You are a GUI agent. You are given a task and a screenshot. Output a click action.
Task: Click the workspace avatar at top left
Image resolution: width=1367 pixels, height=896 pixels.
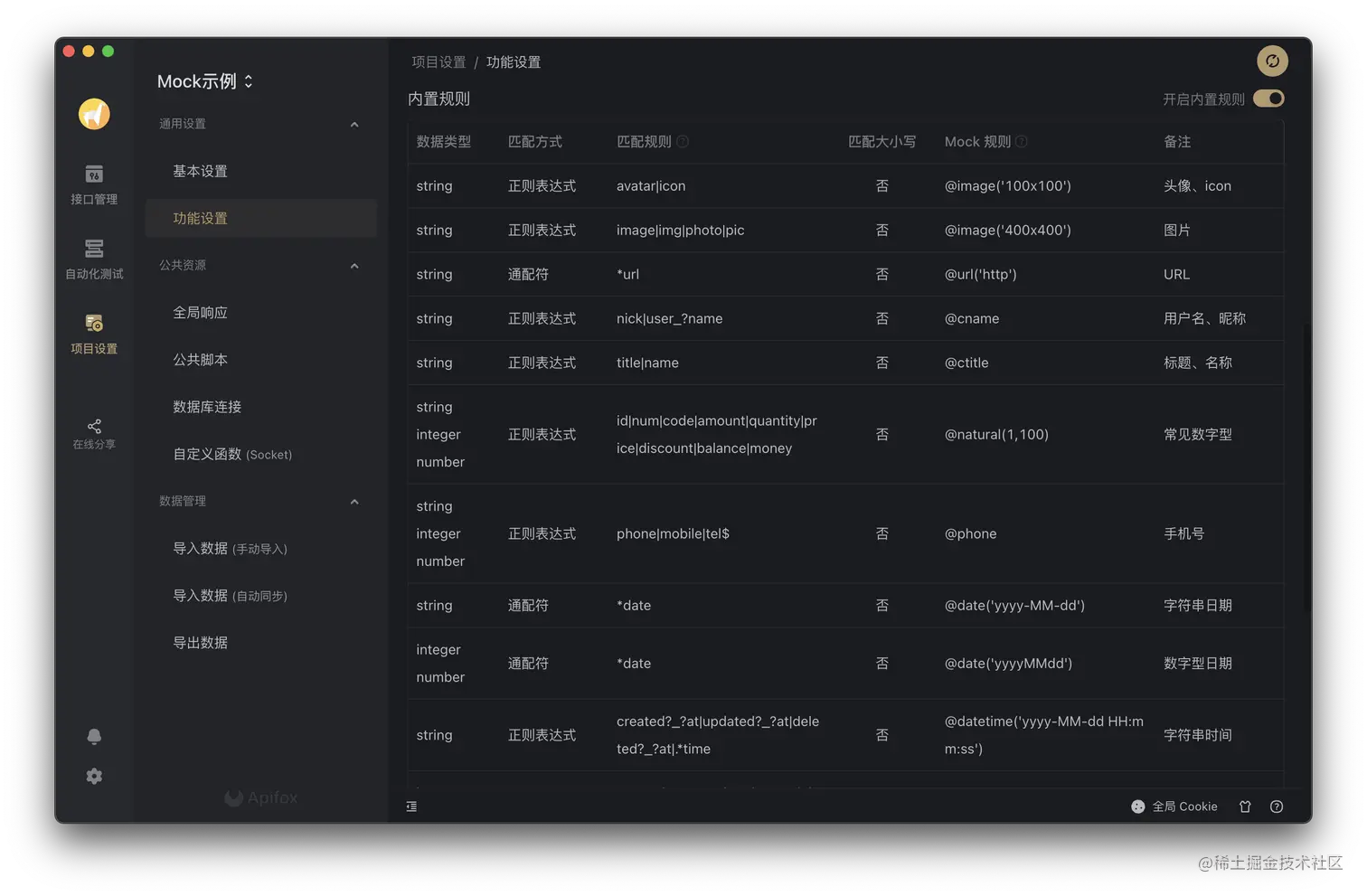pos(93,114)
